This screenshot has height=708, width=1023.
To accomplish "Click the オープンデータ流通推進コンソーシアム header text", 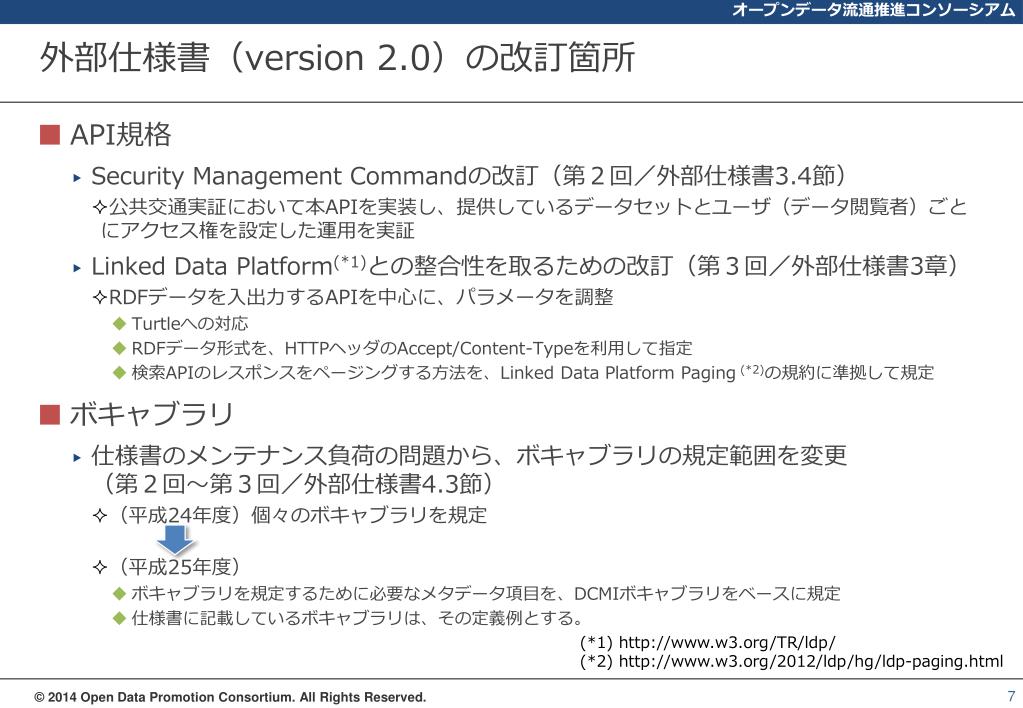I will click(x=874, y=10).
